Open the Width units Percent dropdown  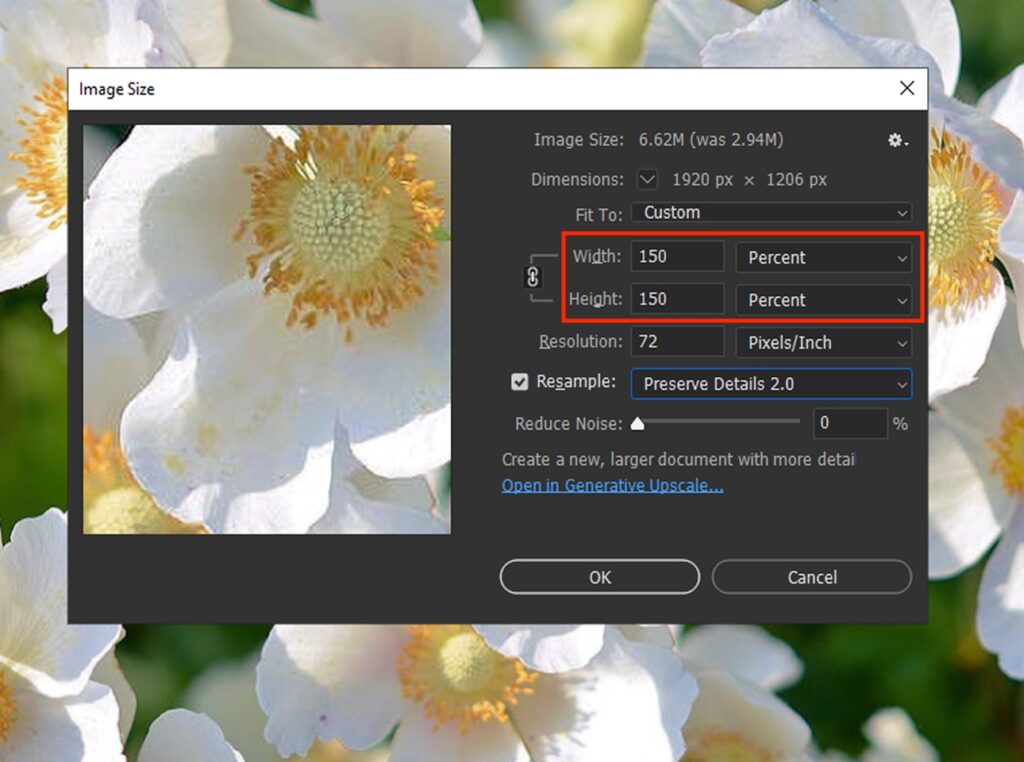click(822, 257)
